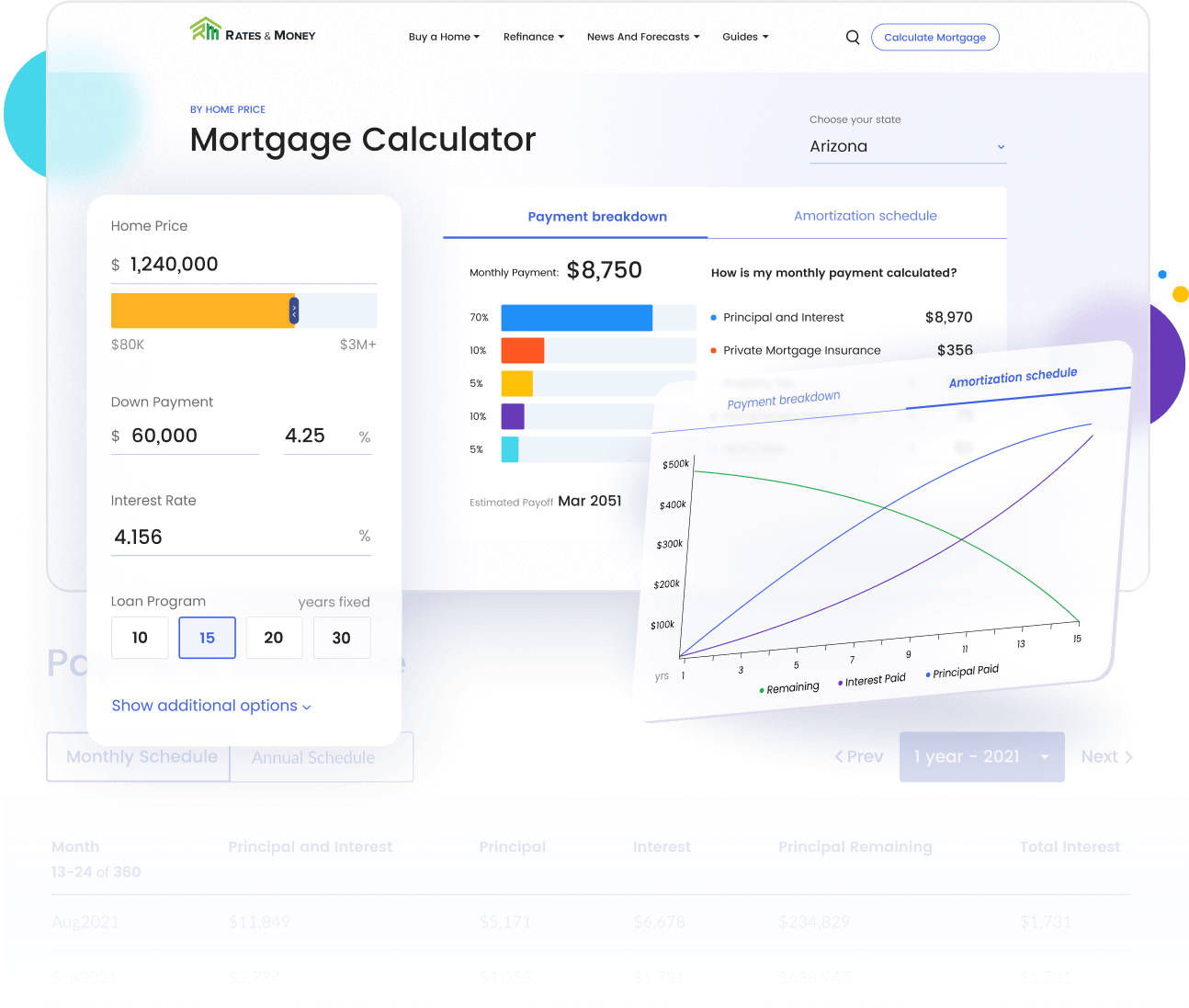
Task: Expand Show additional options
Action: click(211, 706)
